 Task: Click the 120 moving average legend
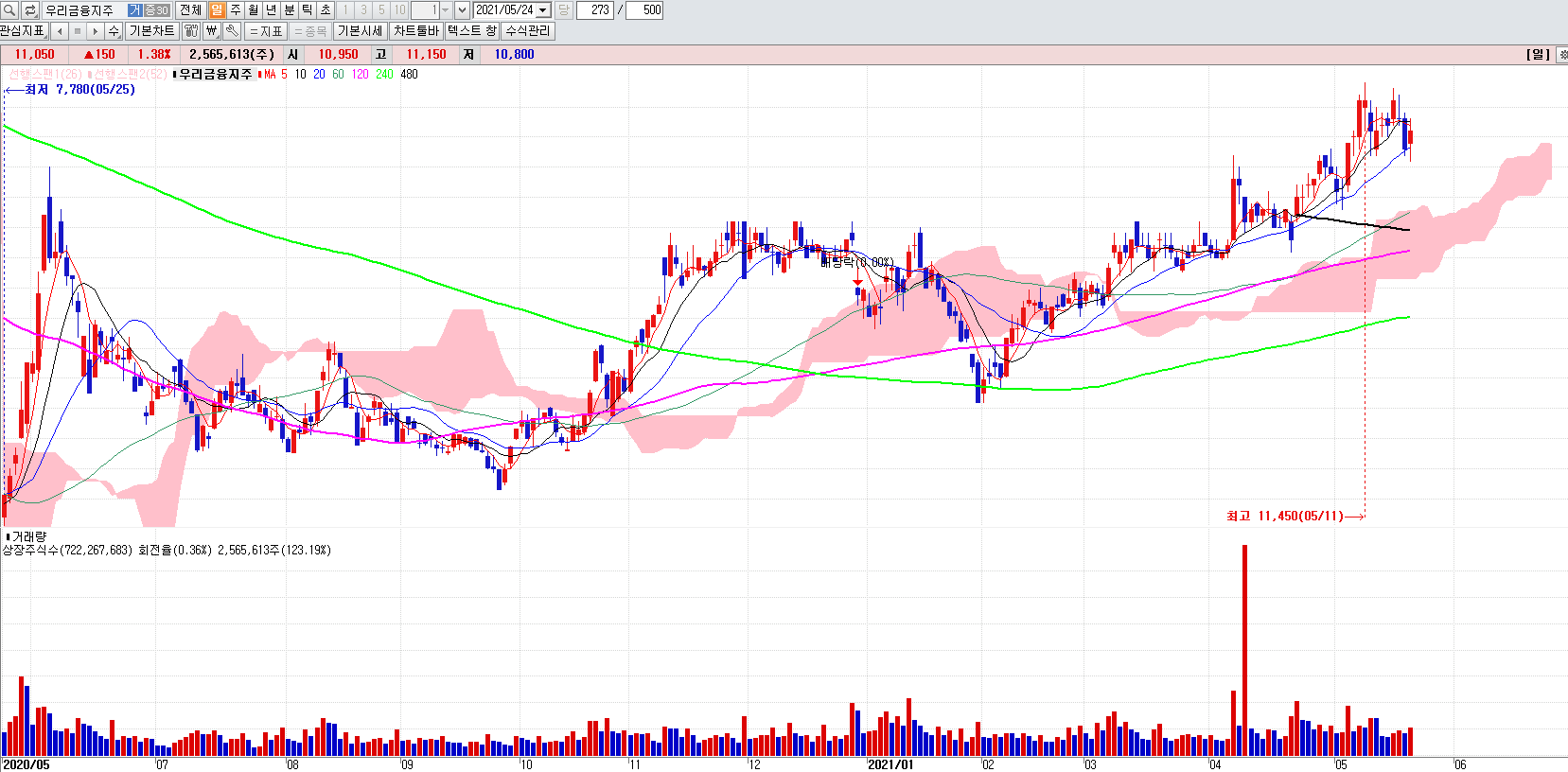pyautogui.click(x=360, y=74)
